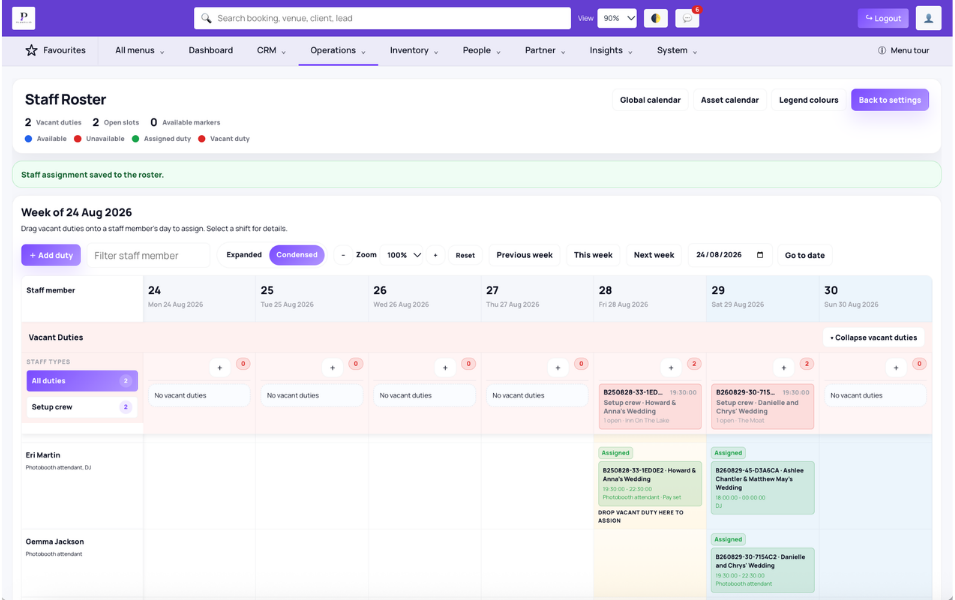Open the Global calendar
This screenshot has height=600, width=955.
(650, 100)
